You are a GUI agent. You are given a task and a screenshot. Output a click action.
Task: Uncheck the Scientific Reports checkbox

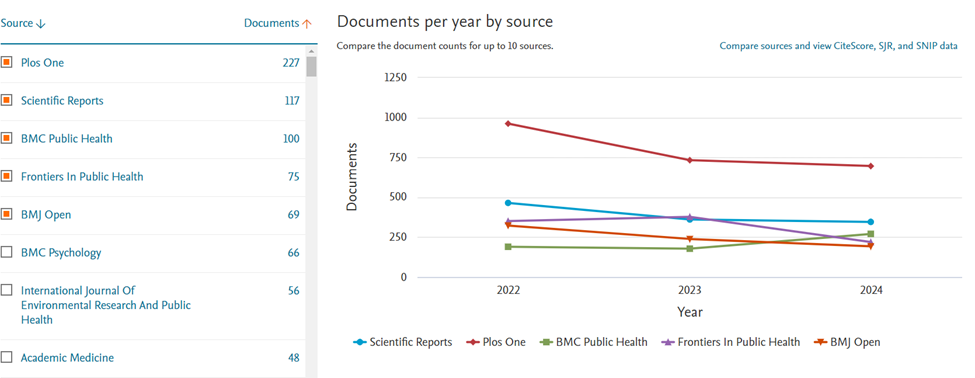tap(7, 100)
